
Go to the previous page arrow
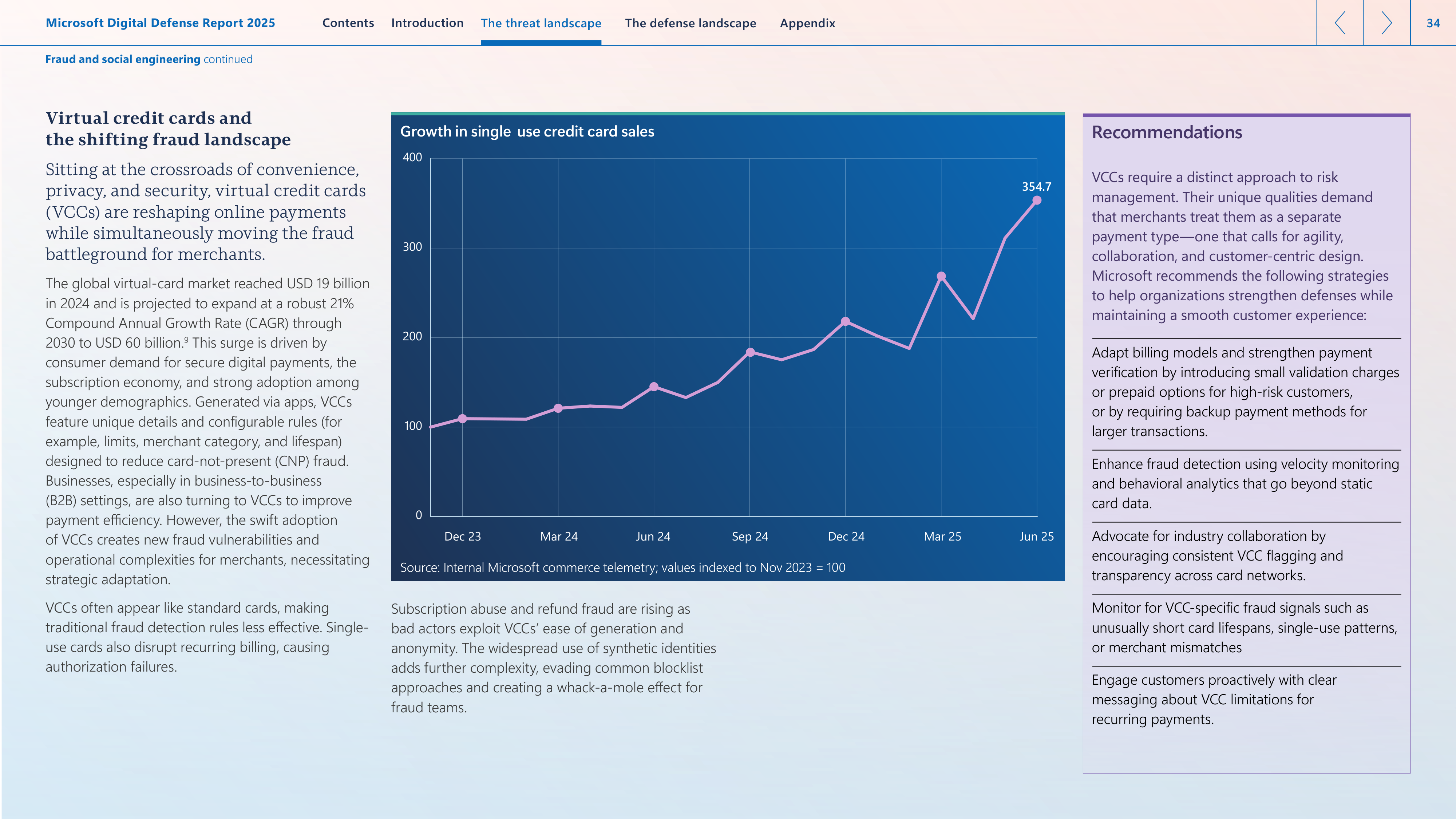(1340, 23)
